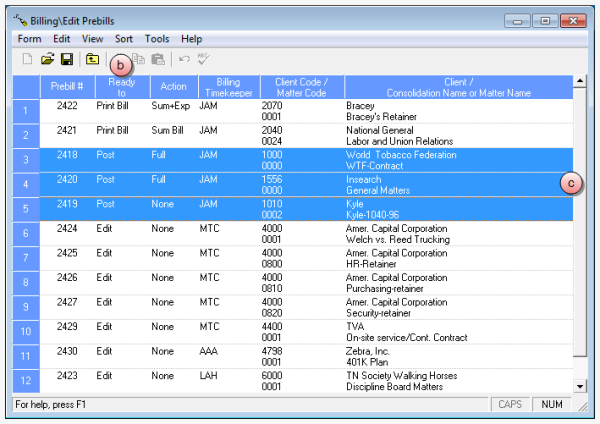Click the Paste clipboard toolbar icon
The image size is (600, 424).
coord(158,60)
